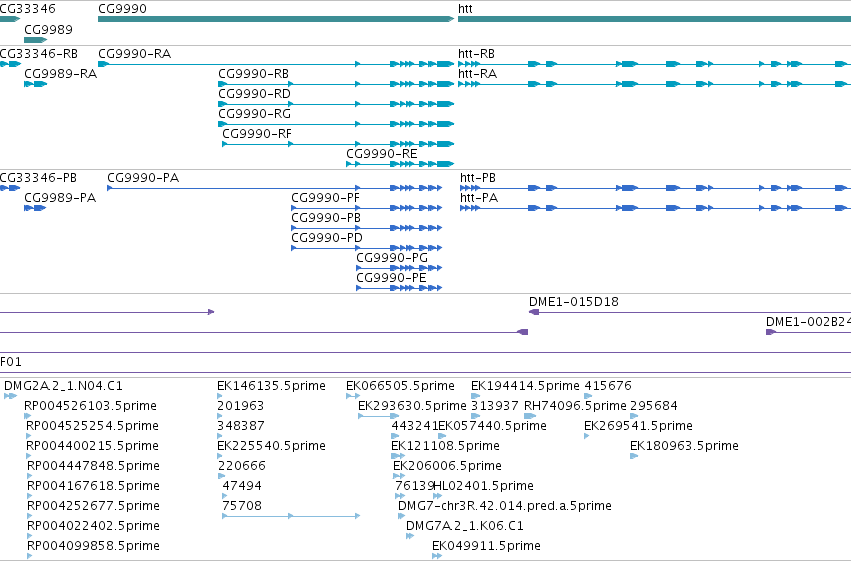Select EST EK194414.5prime
This screenshot has width=851, height=561.
(475, 396)
